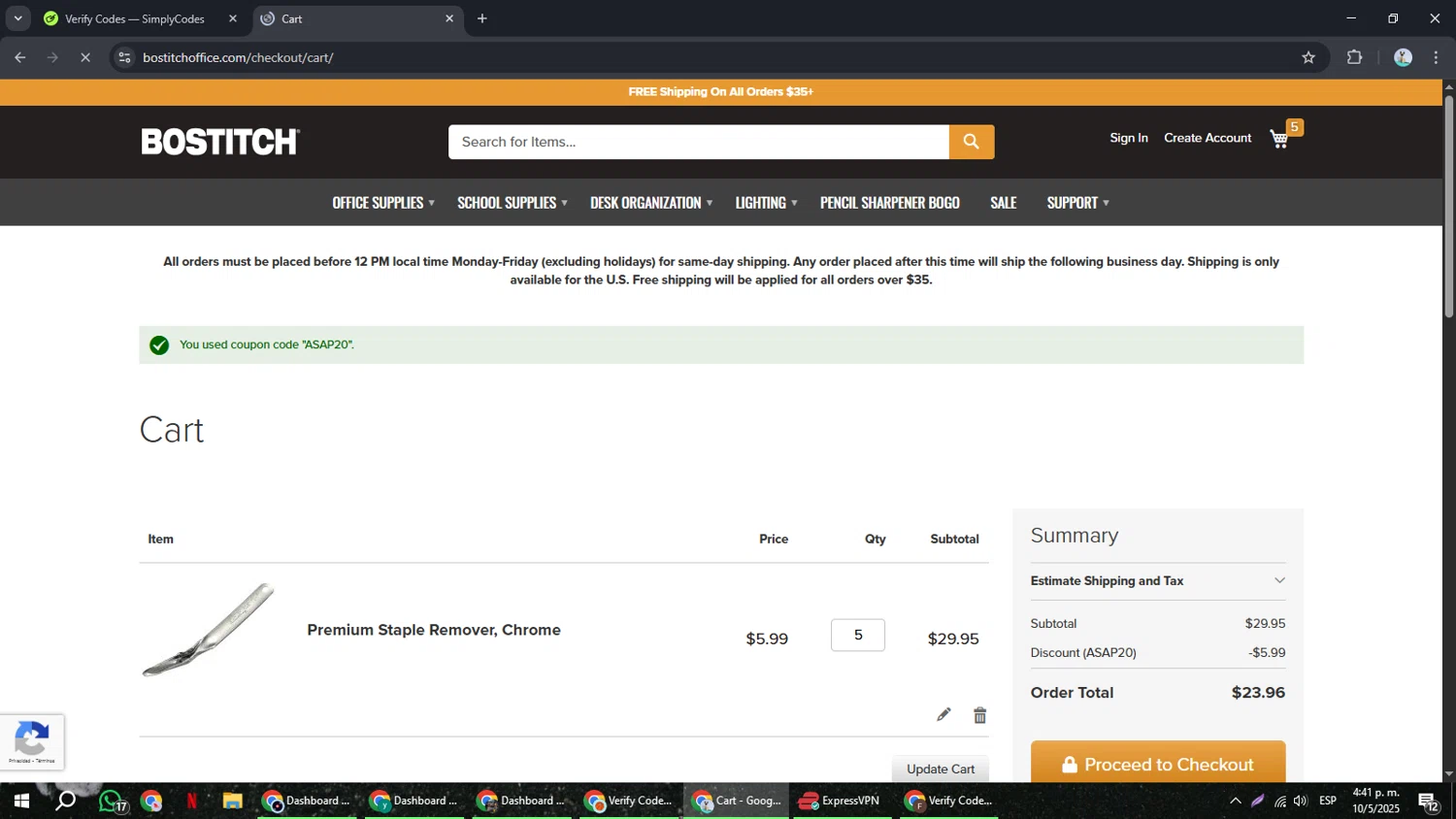
Task: Switch to the Cart - Google Chrome taskbar window
Action: (737, 802)
